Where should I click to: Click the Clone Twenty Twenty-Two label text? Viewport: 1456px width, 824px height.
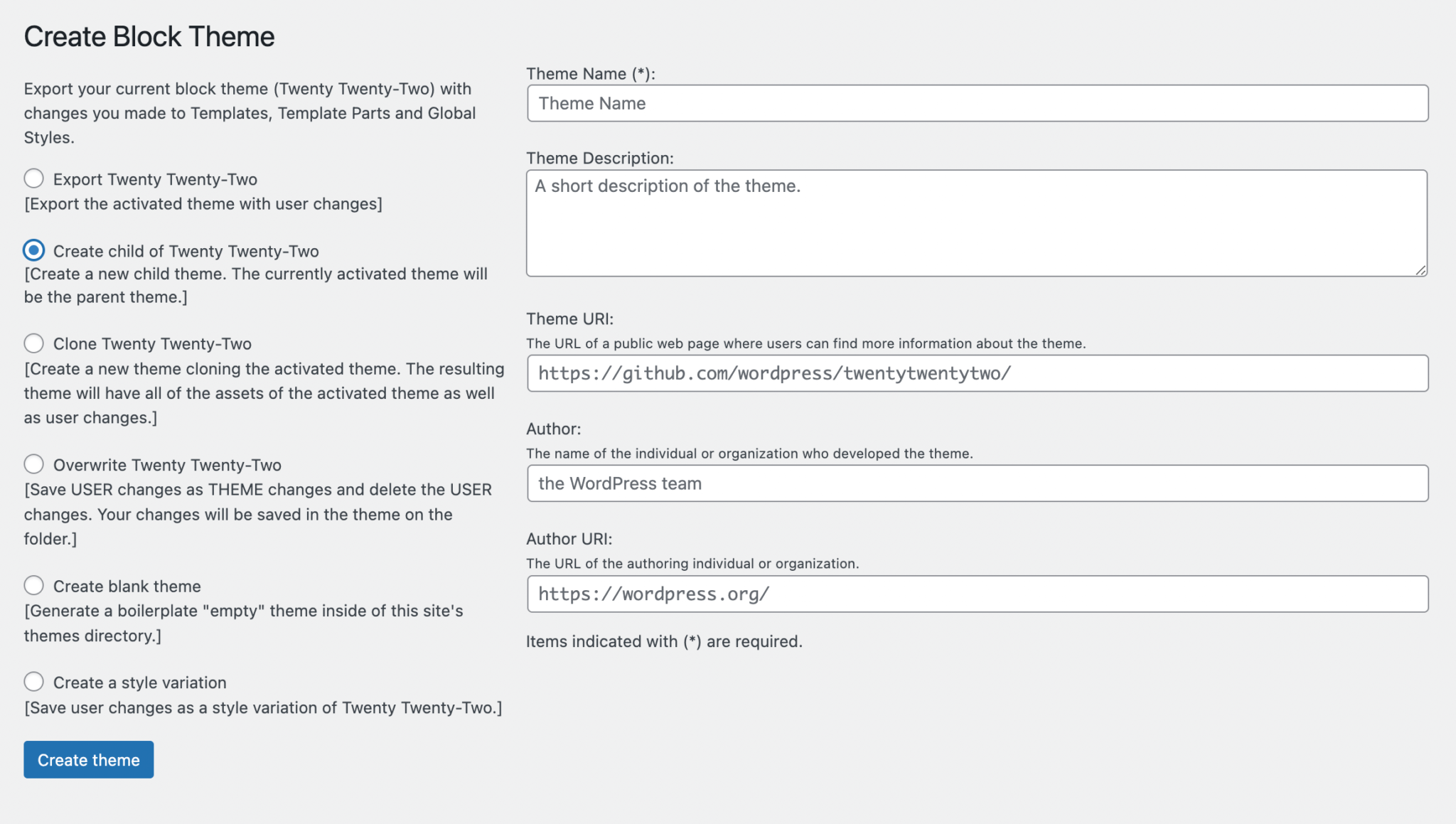tap(152, 344)
